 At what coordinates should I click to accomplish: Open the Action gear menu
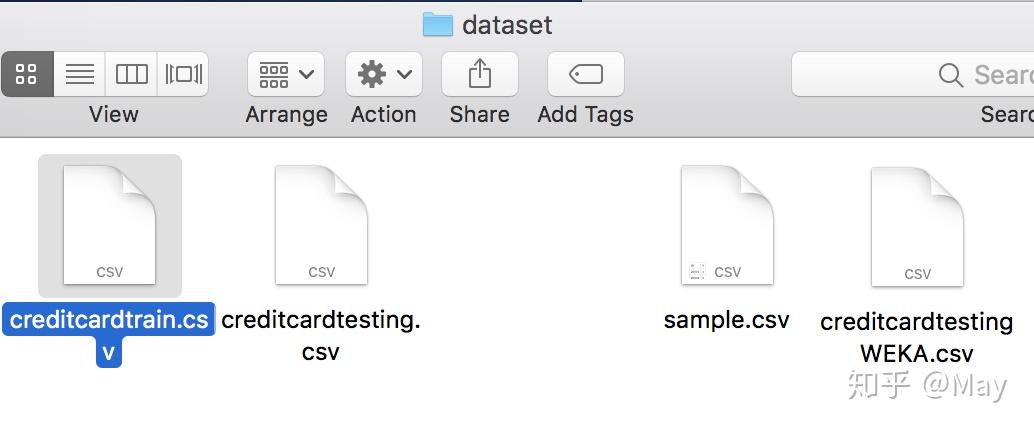tap(384, 74)
